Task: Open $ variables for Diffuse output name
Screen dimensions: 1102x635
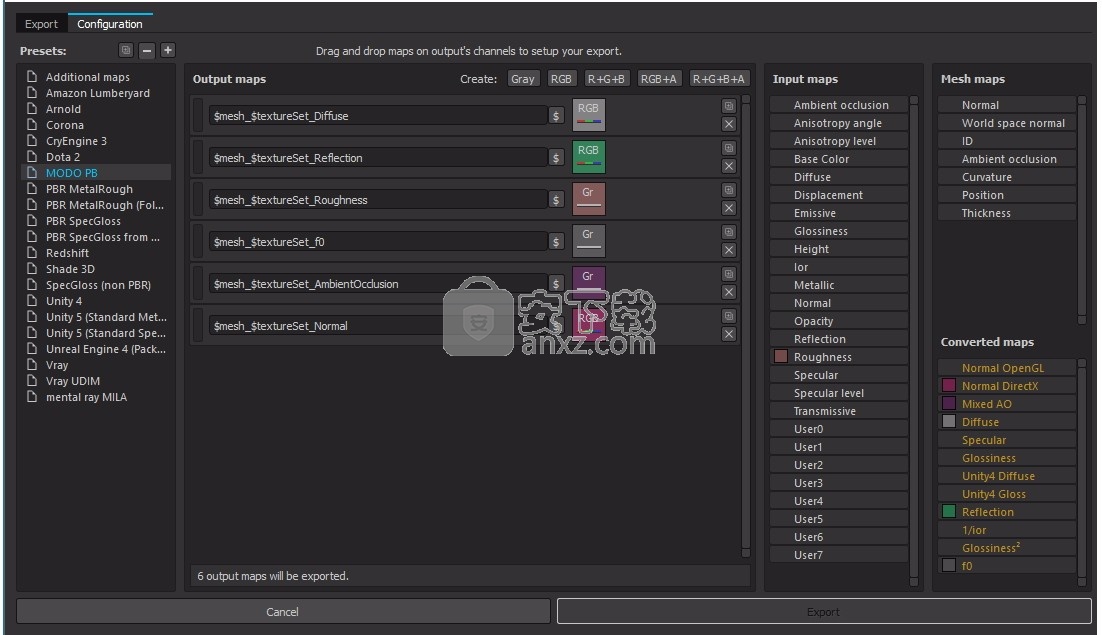Action: pos(556,116)
